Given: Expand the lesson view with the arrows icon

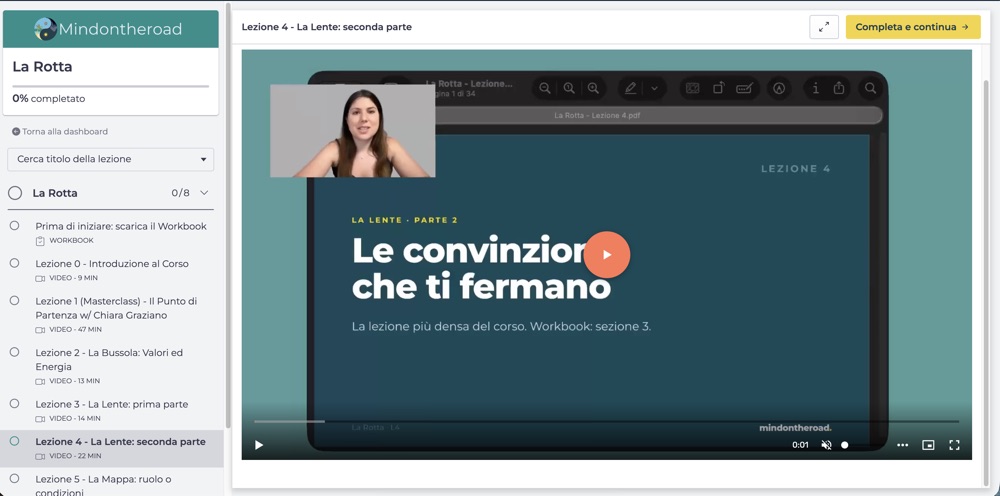Looking at the screenshot, I should click(824, 27).
